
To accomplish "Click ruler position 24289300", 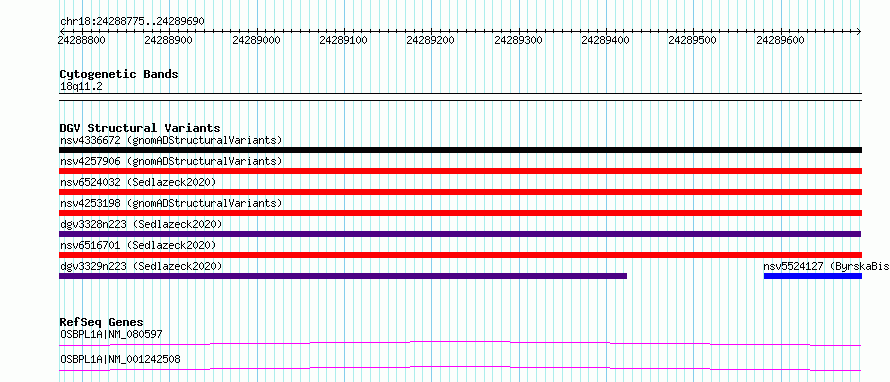I will [x=518, y=40].
